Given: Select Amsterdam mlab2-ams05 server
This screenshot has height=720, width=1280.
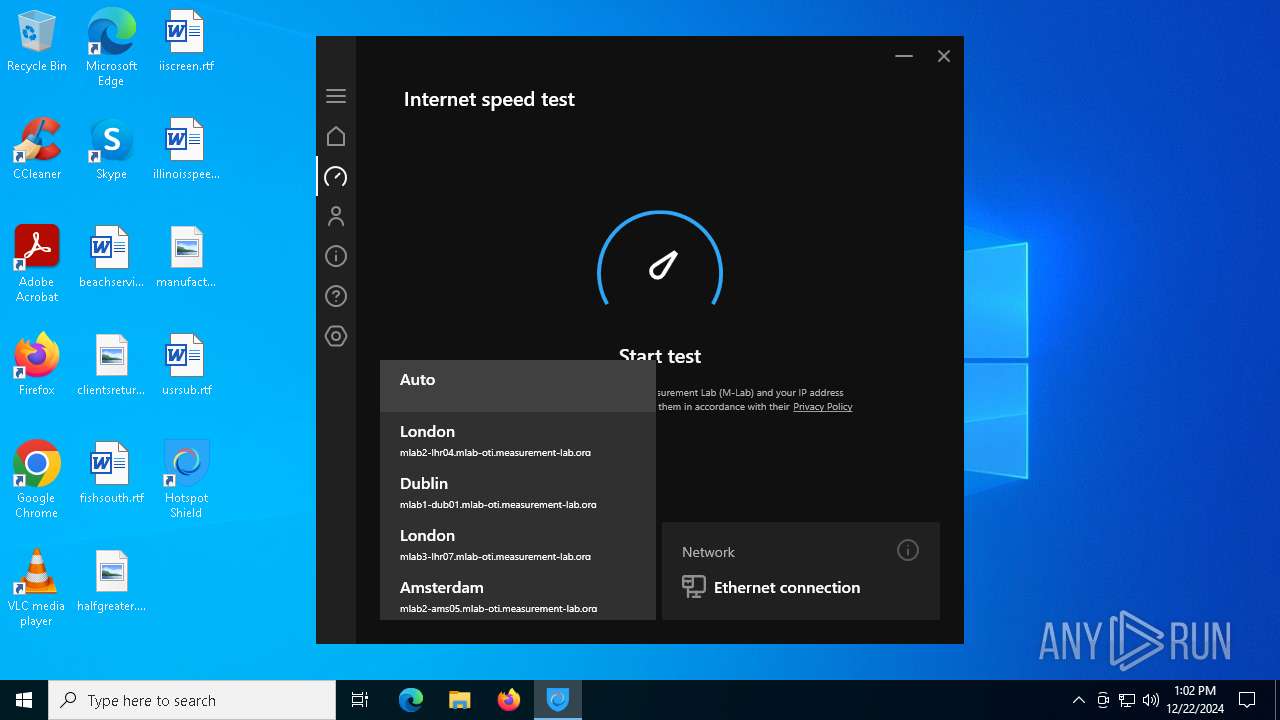Looking at the screenshot, I should click(x=518, y=594).
